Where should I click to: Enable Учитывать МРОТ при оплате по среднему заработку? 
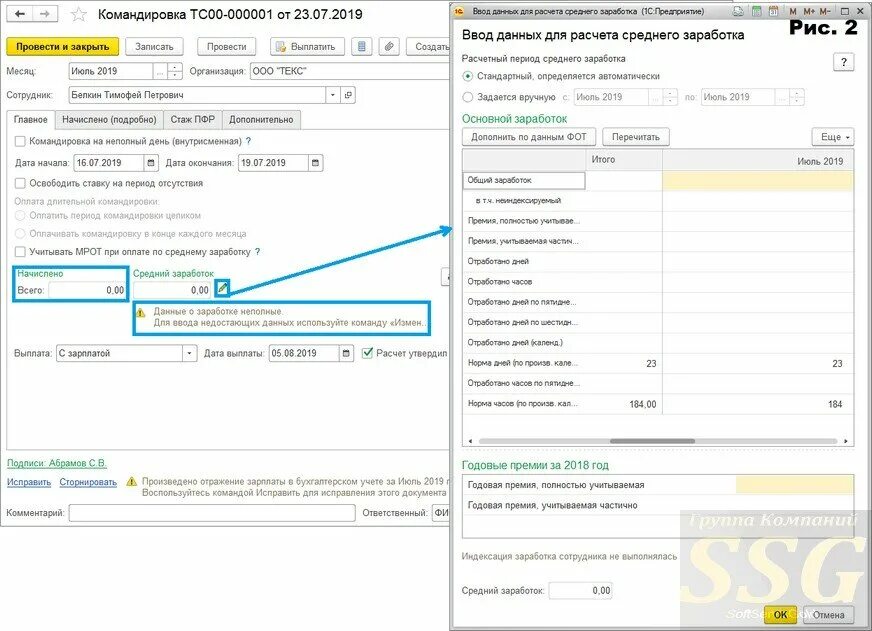(20, 252)
